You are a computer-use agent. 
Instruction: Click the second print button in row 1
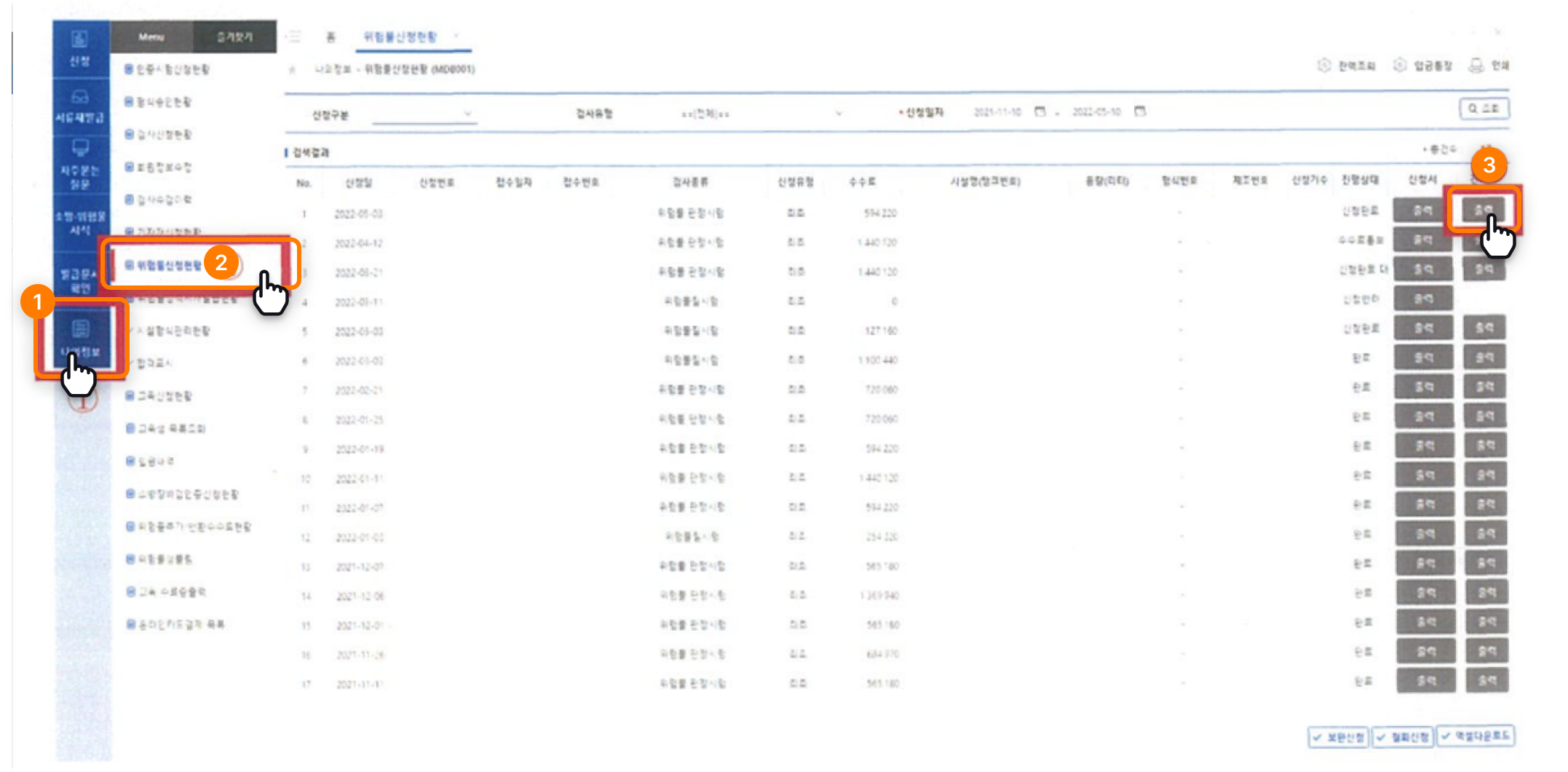[1484, 210]
